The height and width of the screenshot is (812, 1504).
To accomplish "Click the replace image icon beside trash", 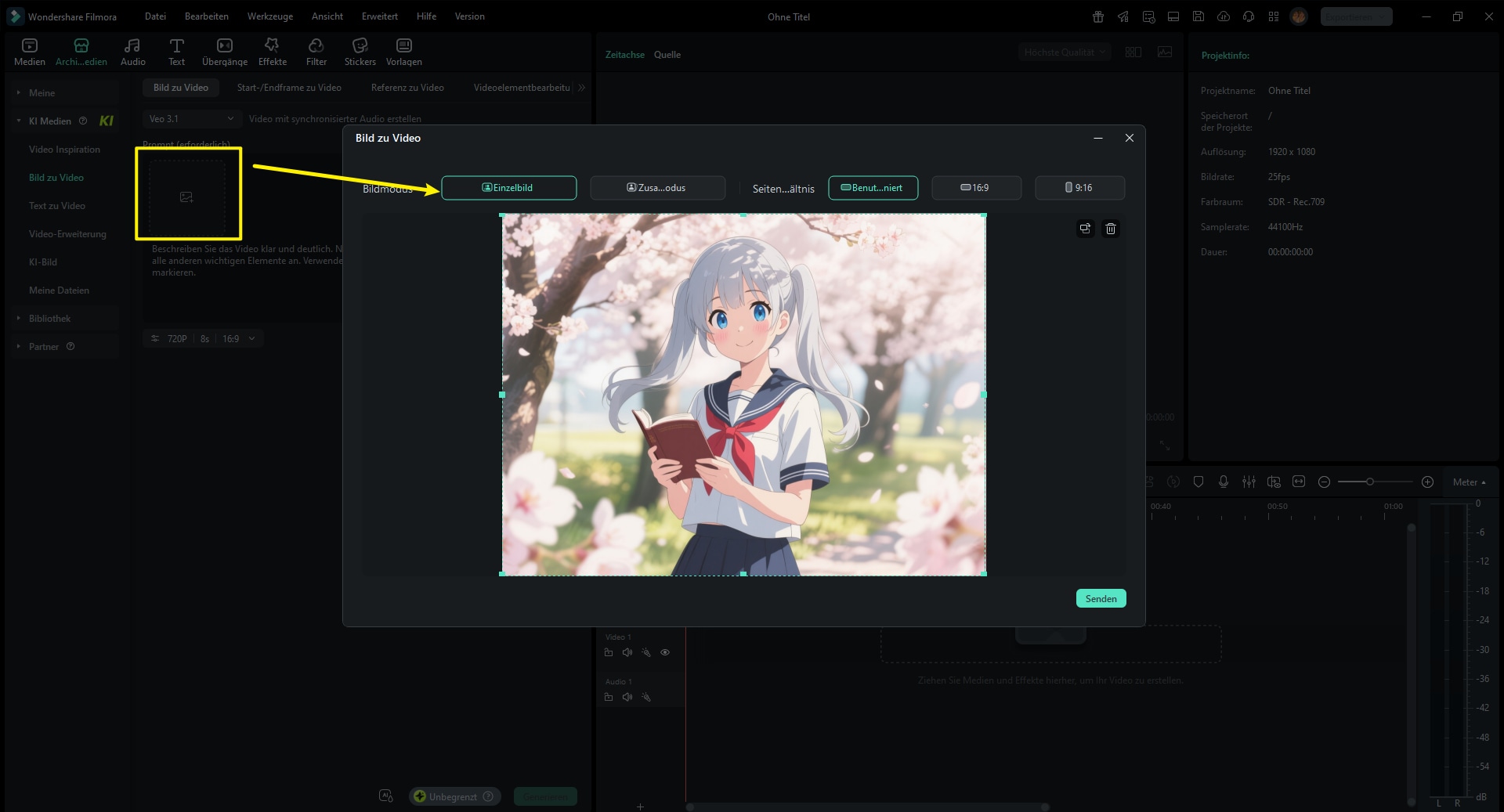I will click(1085, 229).
